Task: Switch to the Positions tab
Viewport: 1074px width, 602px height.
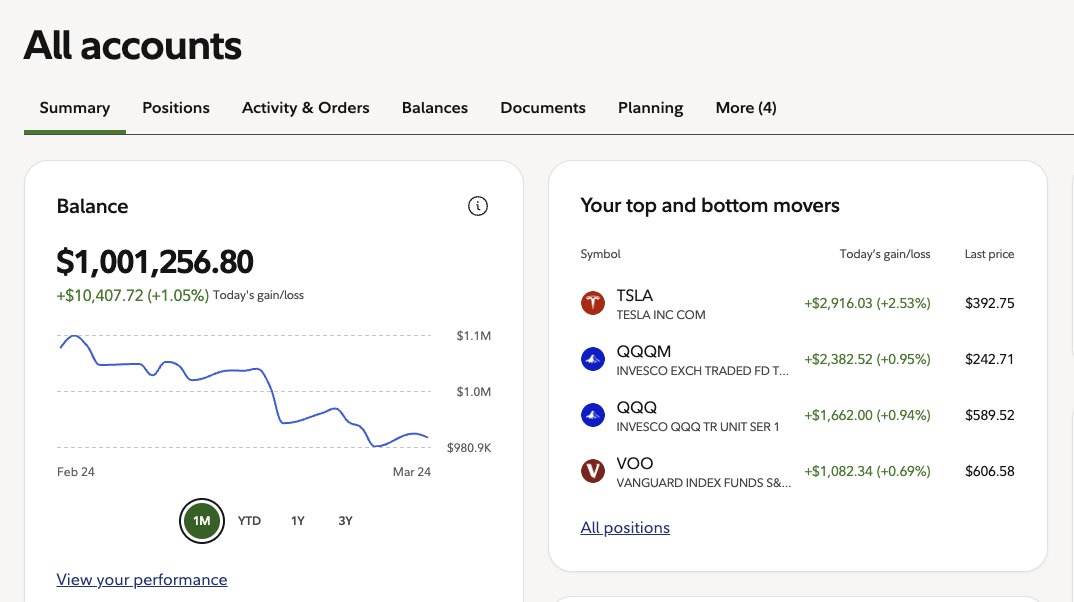Action: coord(176,108)
